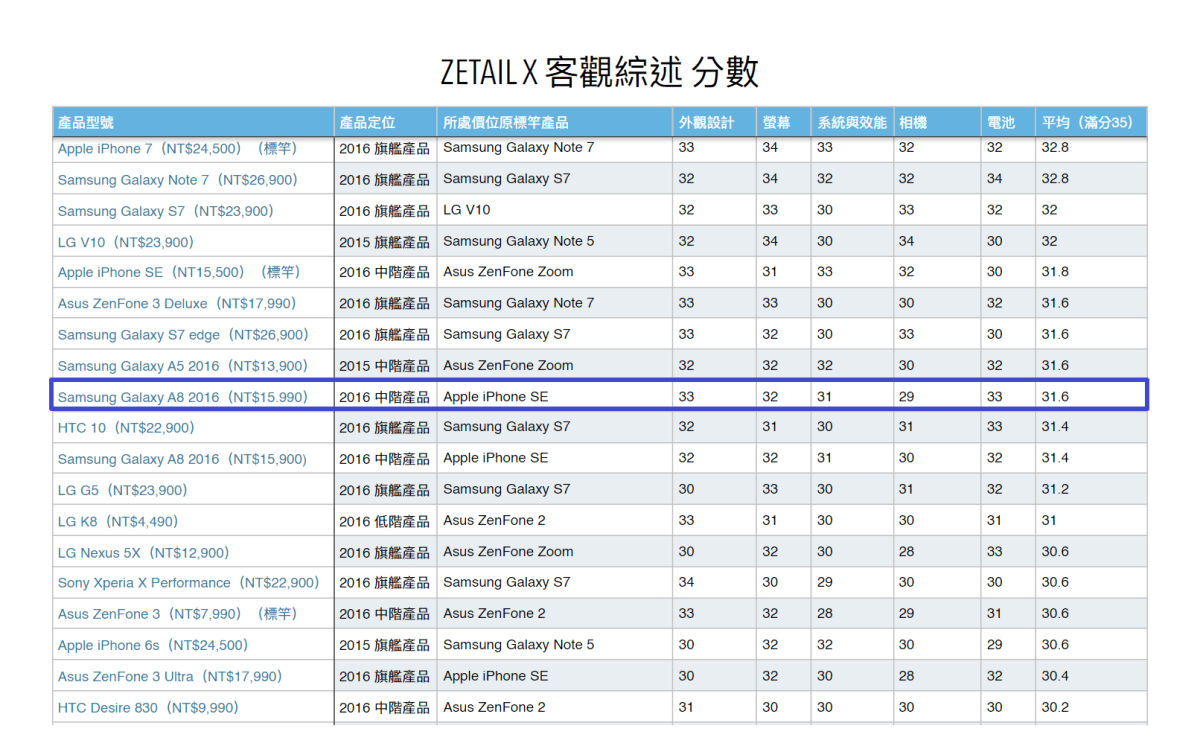Screen dimensions: 1200x752
Task: Open the Apple iPhone 6s link
Action: click(153, 645)
